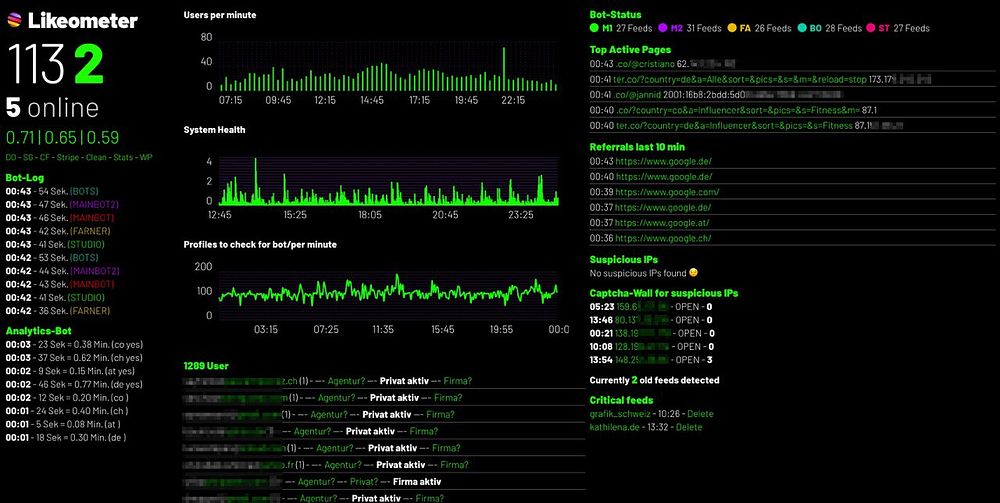Click the 1289 User heading
Viewport: 1000px width, 503px height.
206,366
